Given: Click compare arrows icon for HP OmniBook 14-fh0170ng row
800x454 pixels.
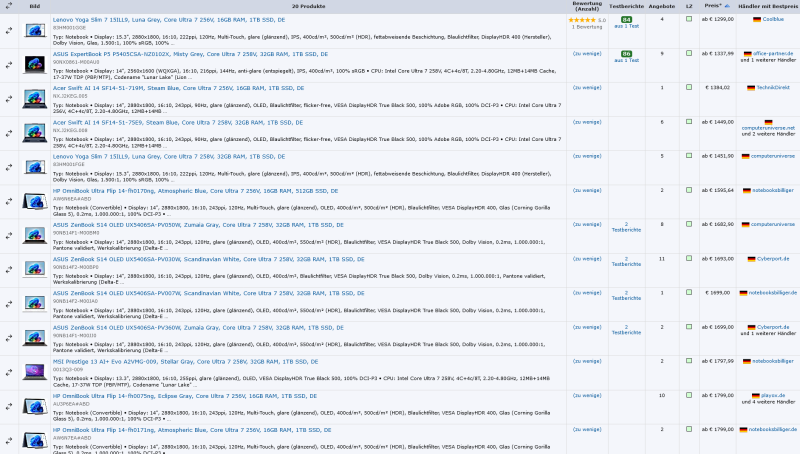Looking at the screenshot, I should point(9,201).
